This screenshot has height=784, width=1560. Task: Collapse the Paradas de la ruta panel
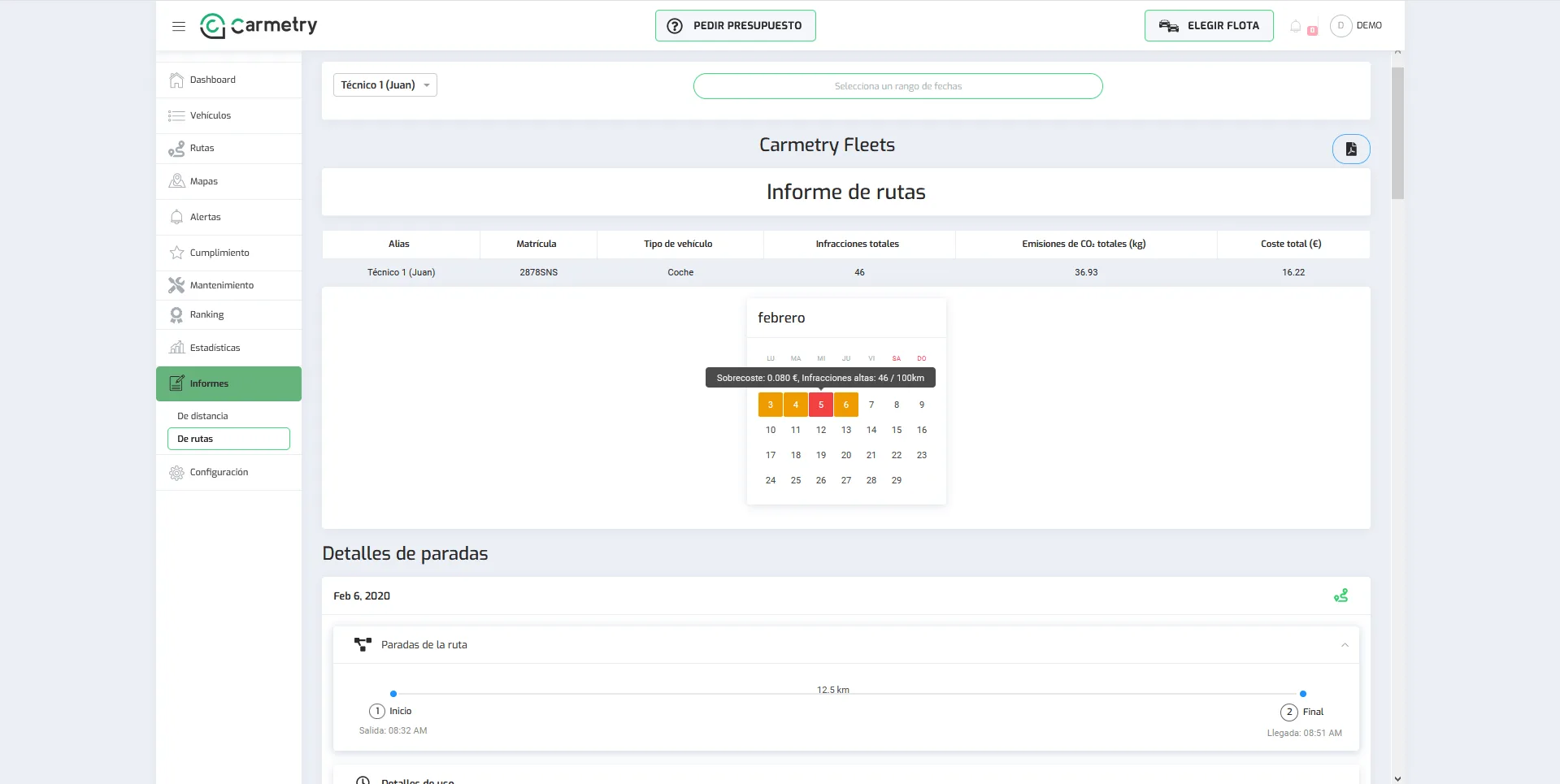pyautogui.click(x=1345, y=645)
